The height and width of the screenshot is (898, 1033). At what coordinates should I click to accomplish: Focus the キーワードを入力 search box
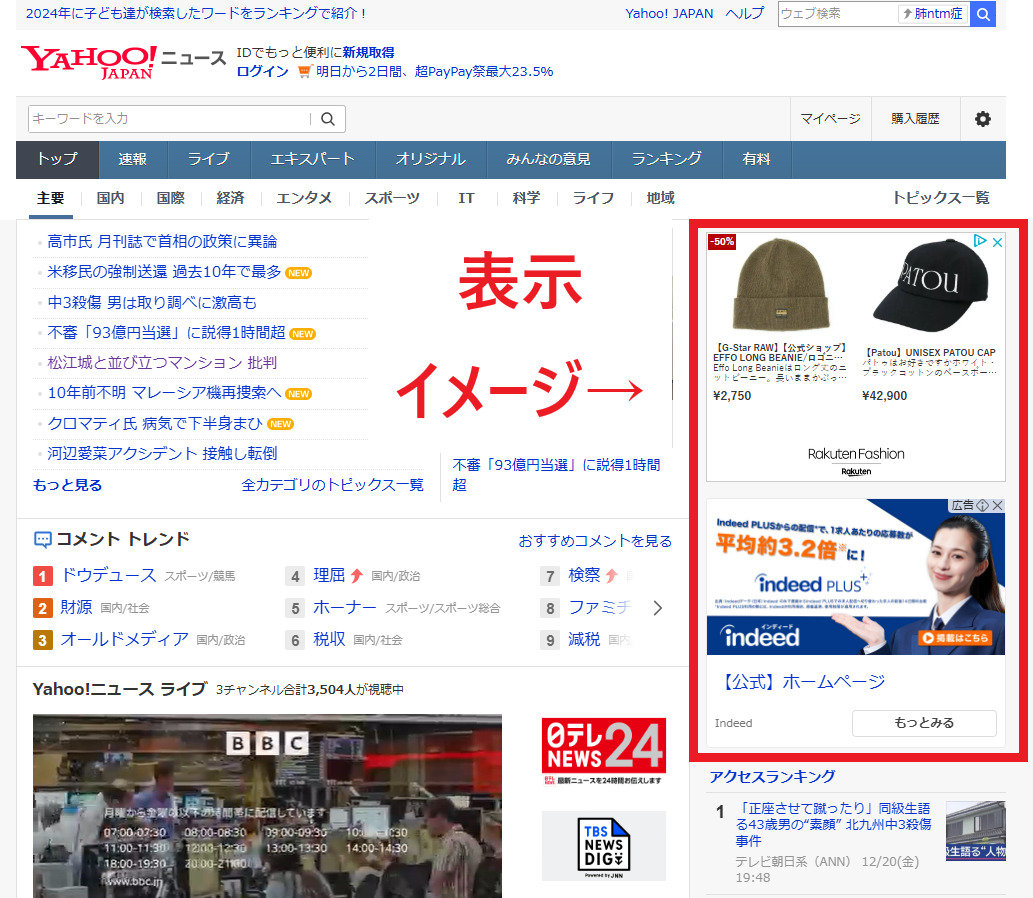point(169,119)
